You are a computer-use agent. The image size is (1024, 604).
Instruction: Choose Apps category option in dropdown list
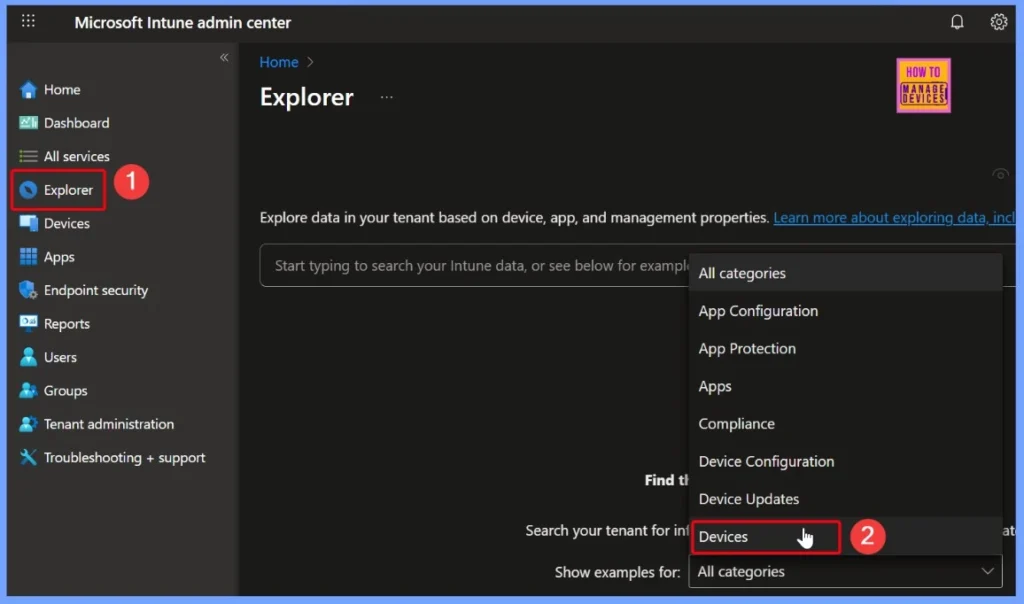click(x=845, y=386)
